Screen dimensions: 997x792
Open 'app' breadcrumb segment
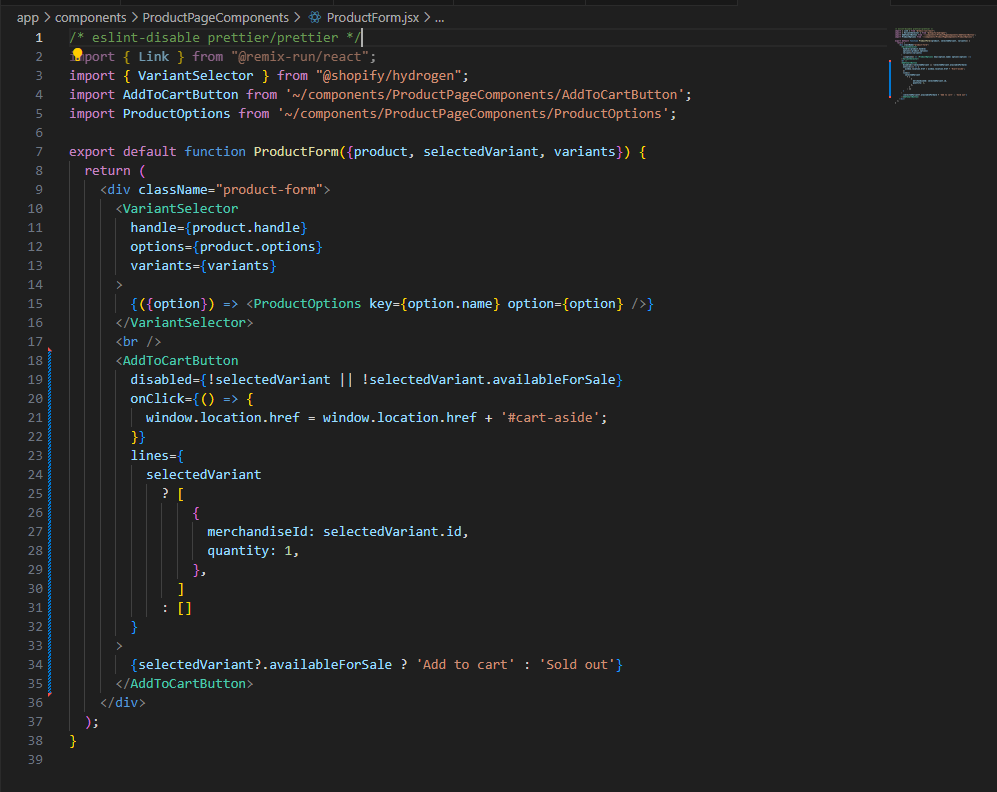27,18
